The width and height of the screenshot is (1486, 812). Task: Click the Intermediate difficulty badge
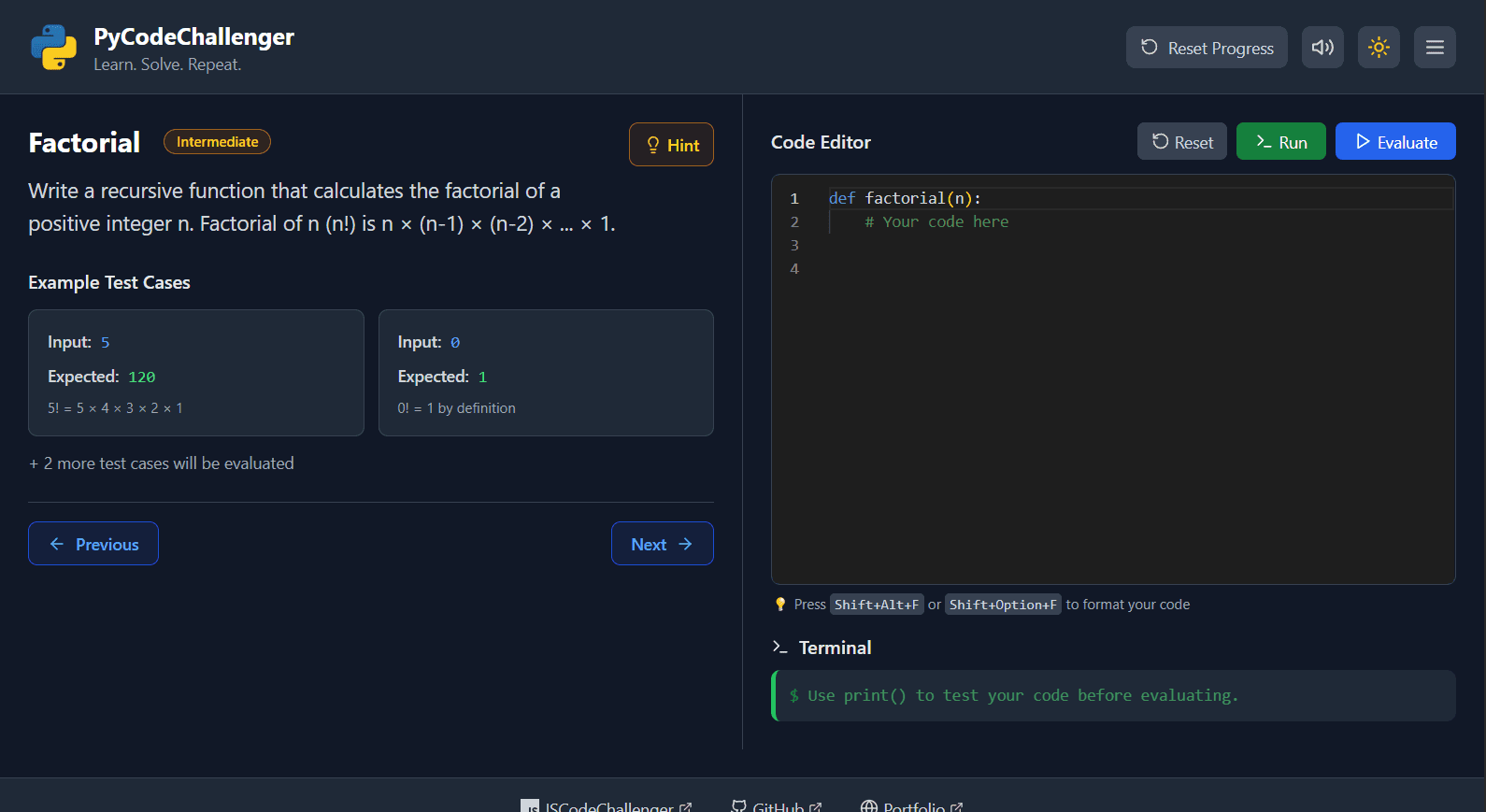point(217,141)
